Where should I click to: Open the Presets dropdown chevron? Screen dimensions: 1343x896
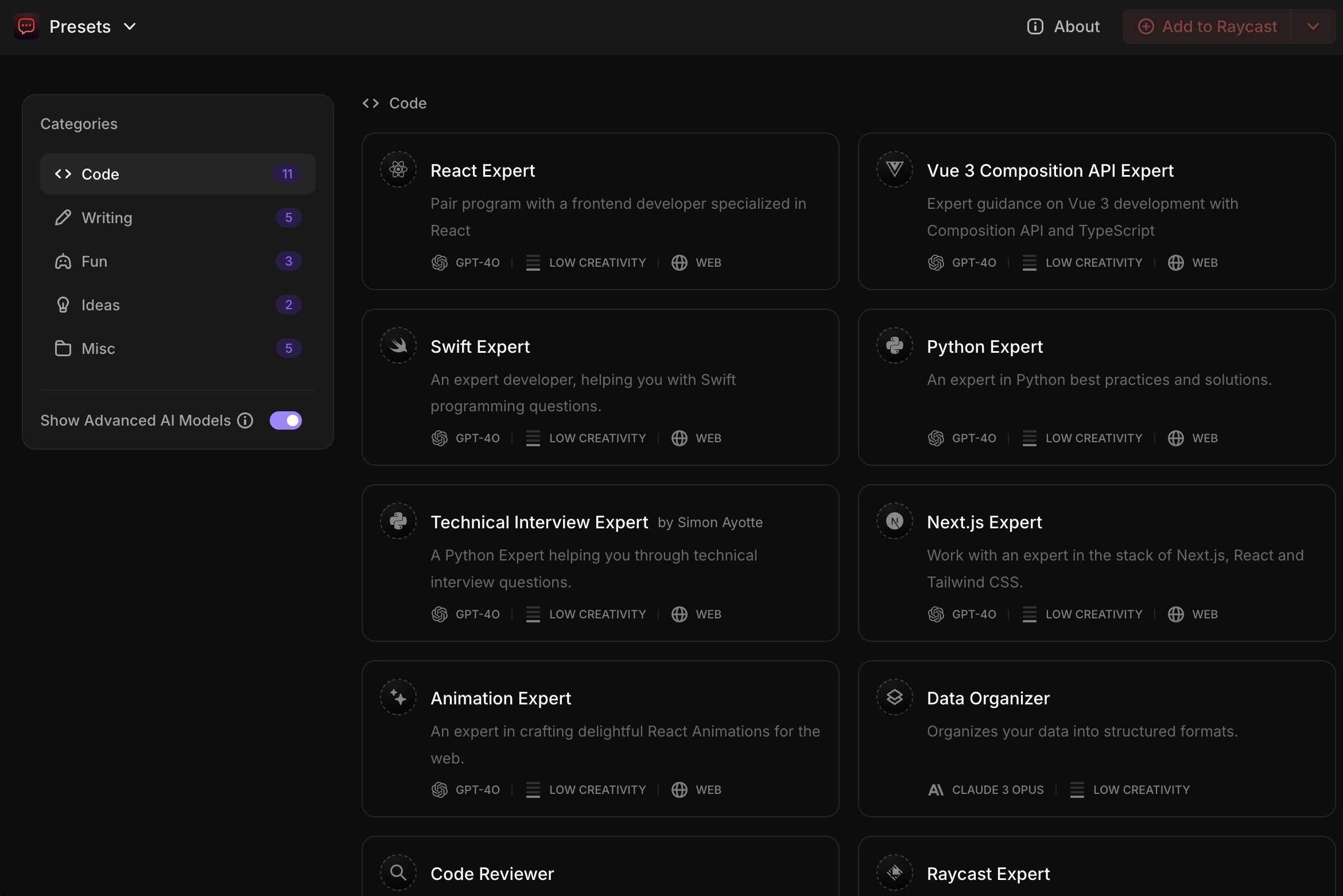[x=130, y=26]
